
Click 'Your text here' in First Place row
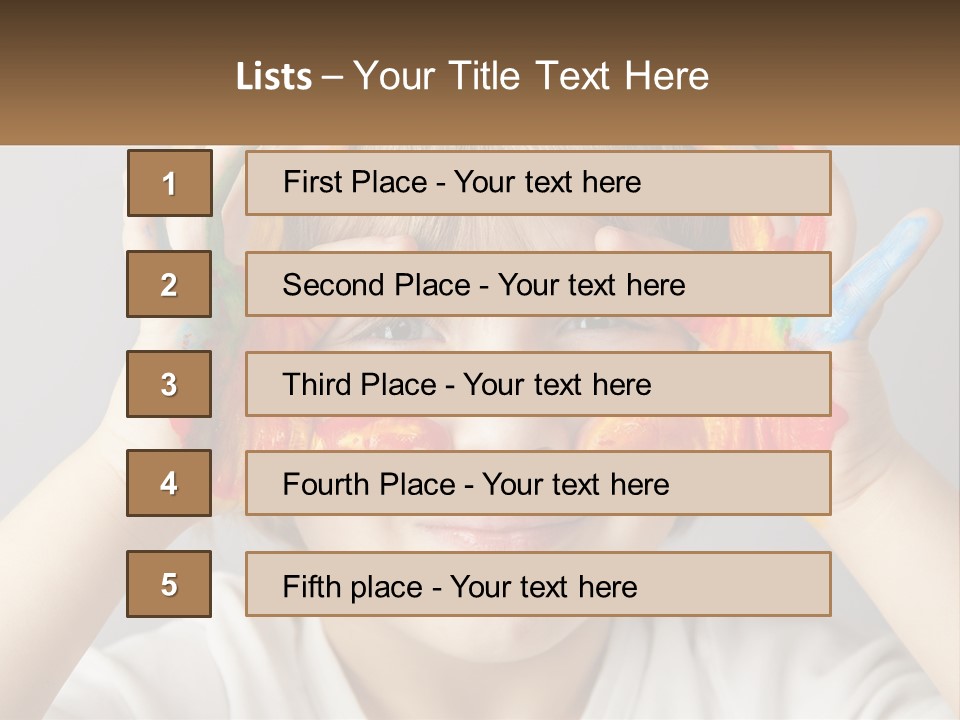[x=547, y=182]
